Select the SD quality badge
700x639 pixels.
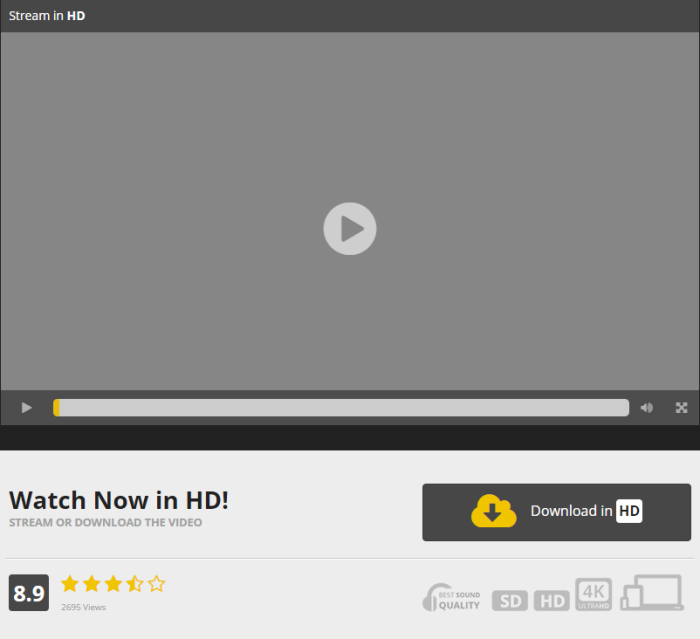pyautogui.click(x=510, y=601)
